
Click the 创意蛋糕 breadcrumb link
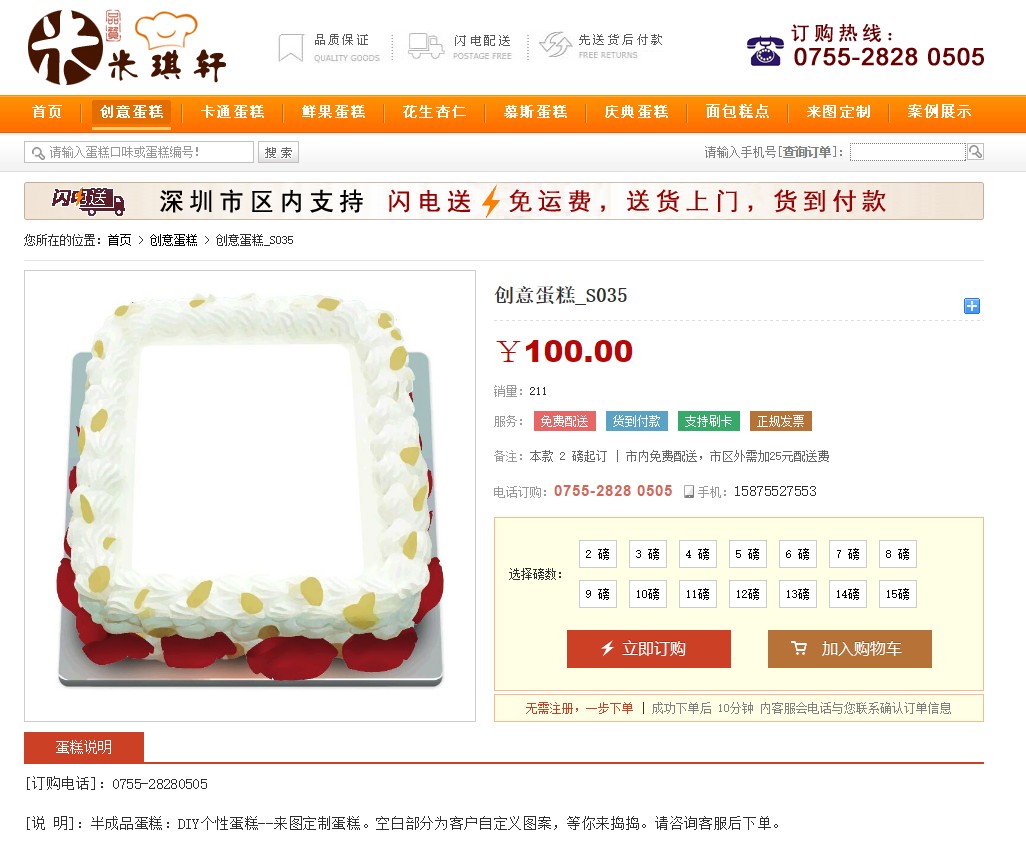173,240
